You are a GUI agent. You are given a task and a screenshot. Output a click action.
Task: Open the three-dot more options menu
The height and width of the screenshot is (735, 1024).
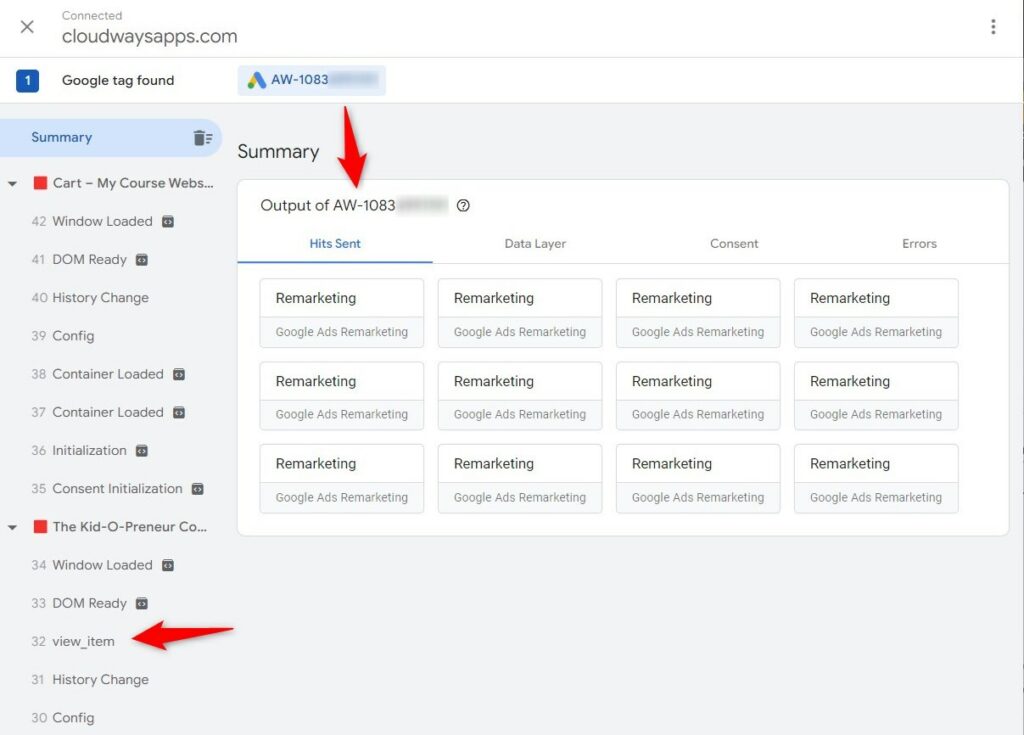point(993,27)
